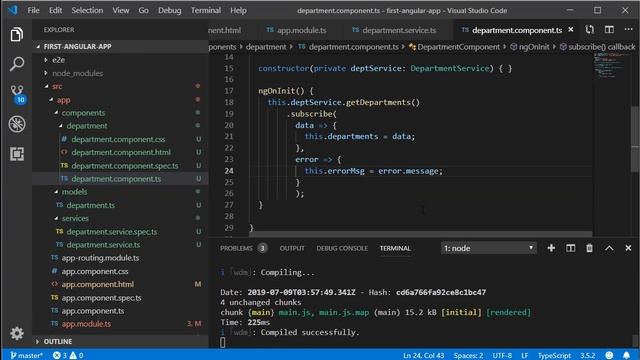Split the terminal panel

570,248
